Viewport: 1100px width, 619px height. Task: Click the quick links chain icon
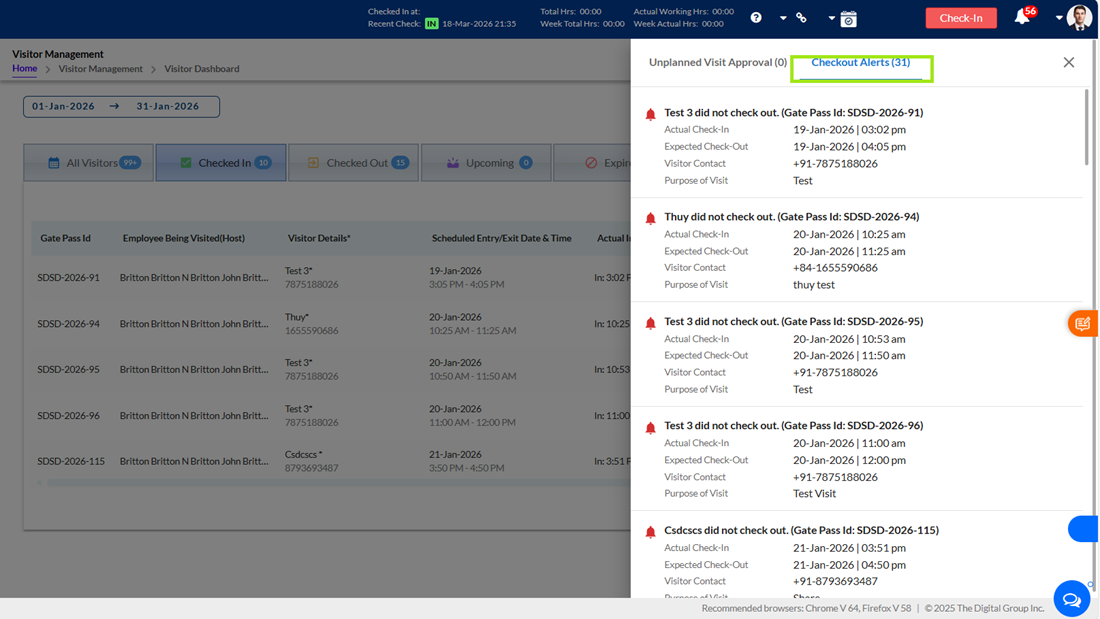pos(801,18)
